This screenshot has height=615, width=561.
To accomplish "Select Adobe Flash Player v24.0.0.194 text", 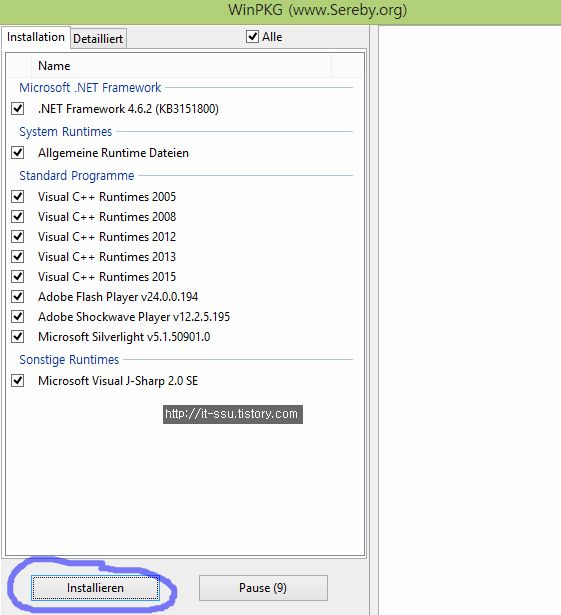I will 118,297.
